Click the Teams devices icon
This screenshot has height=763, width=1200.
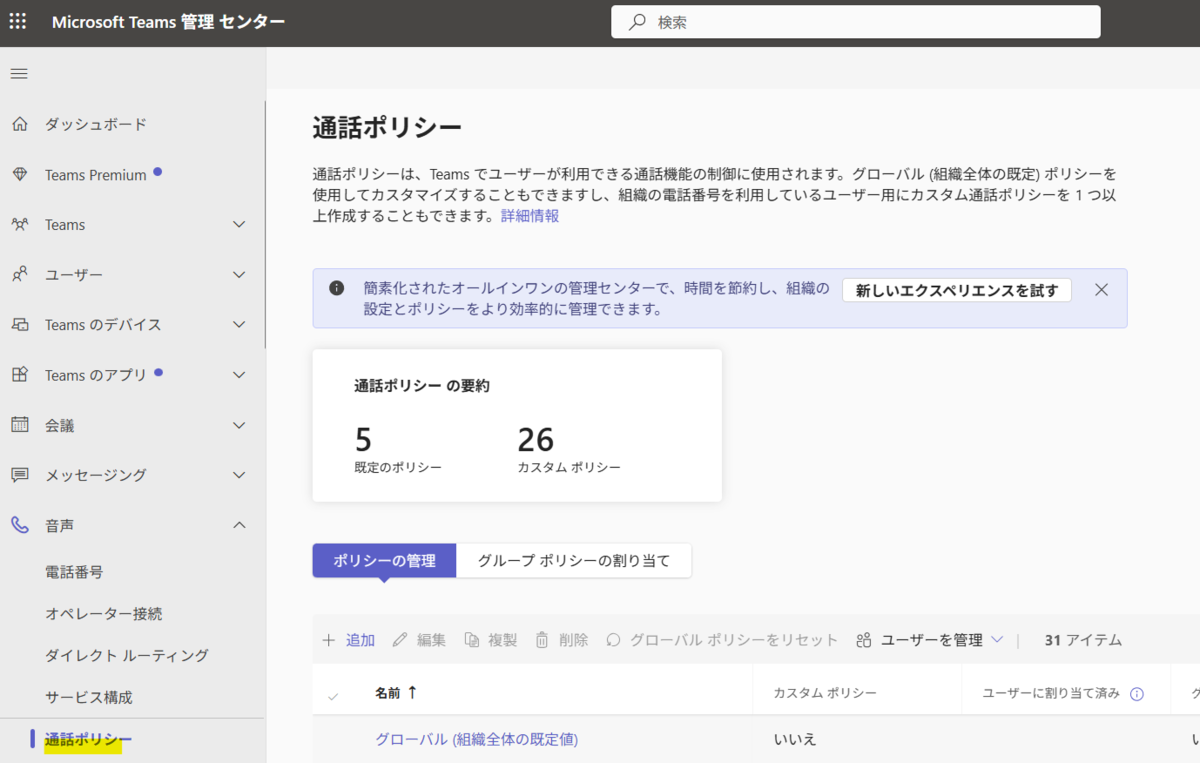point(20,324)
